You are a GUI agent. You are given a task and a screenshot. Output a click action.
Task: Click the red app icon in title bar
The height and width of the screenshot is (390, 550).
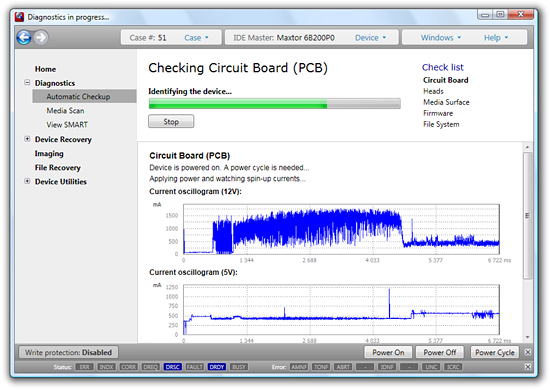click(20, 17)
